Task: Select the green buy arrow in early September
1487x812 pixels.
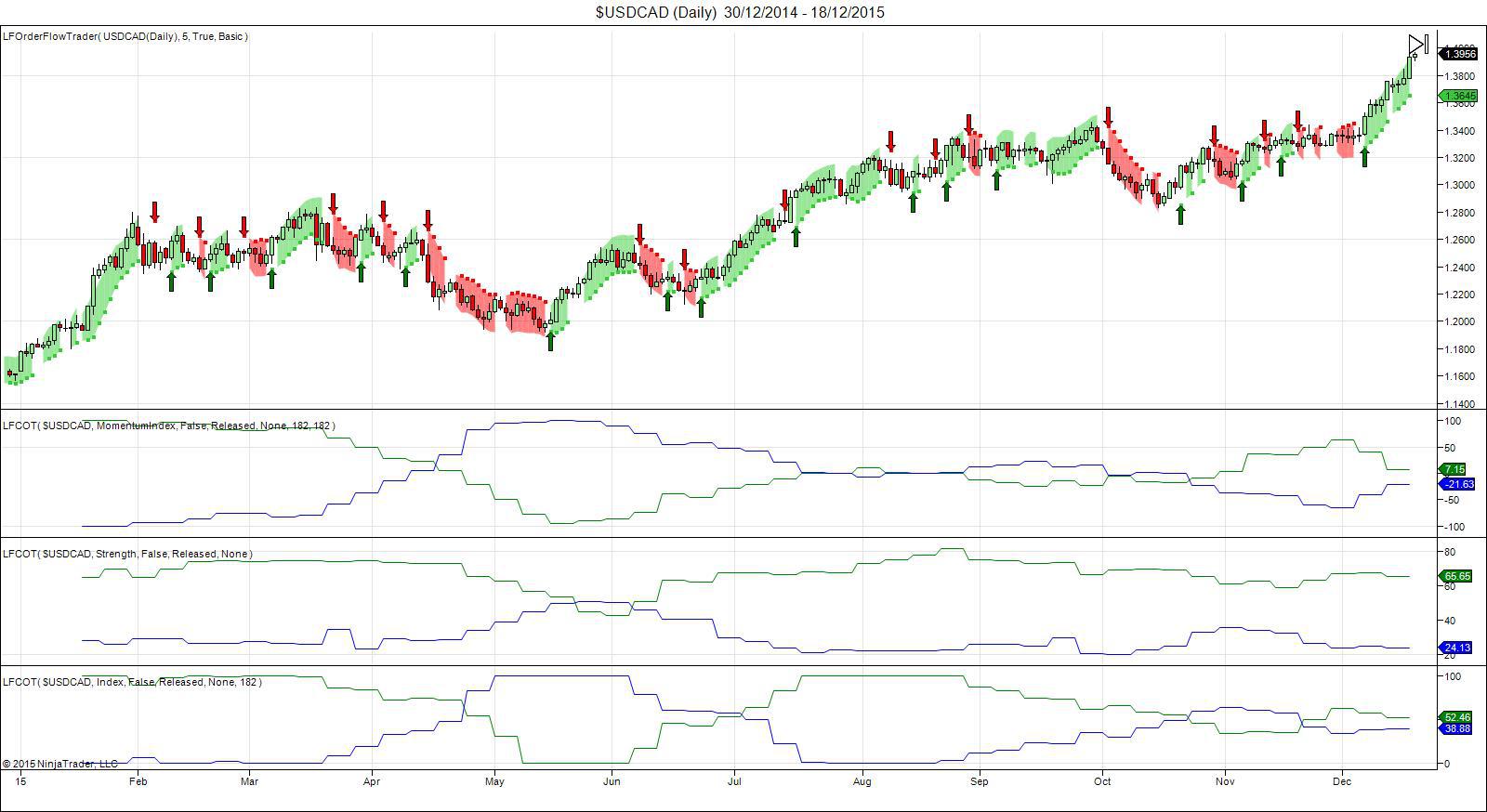Action: tap(996, 180)
